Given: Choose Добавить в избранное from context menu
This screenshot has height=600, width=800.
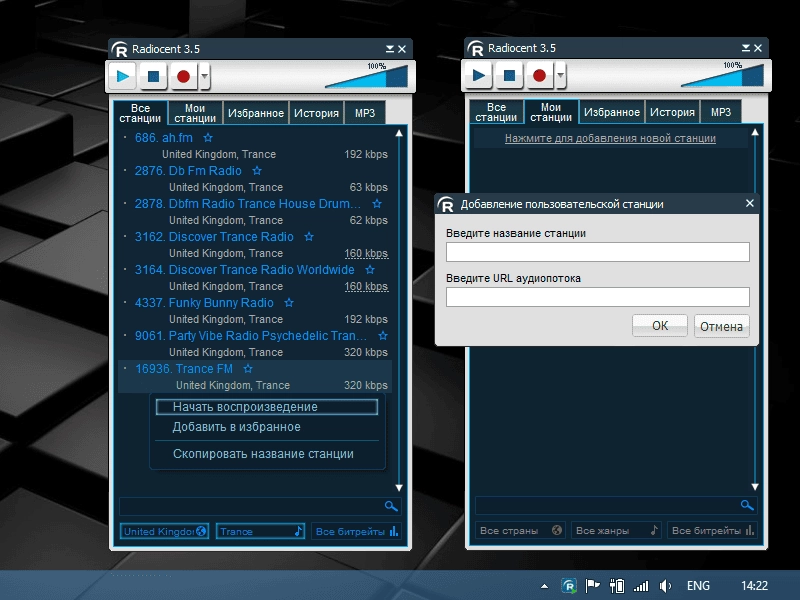Looking at the screenshot, I should pos(267,427).
